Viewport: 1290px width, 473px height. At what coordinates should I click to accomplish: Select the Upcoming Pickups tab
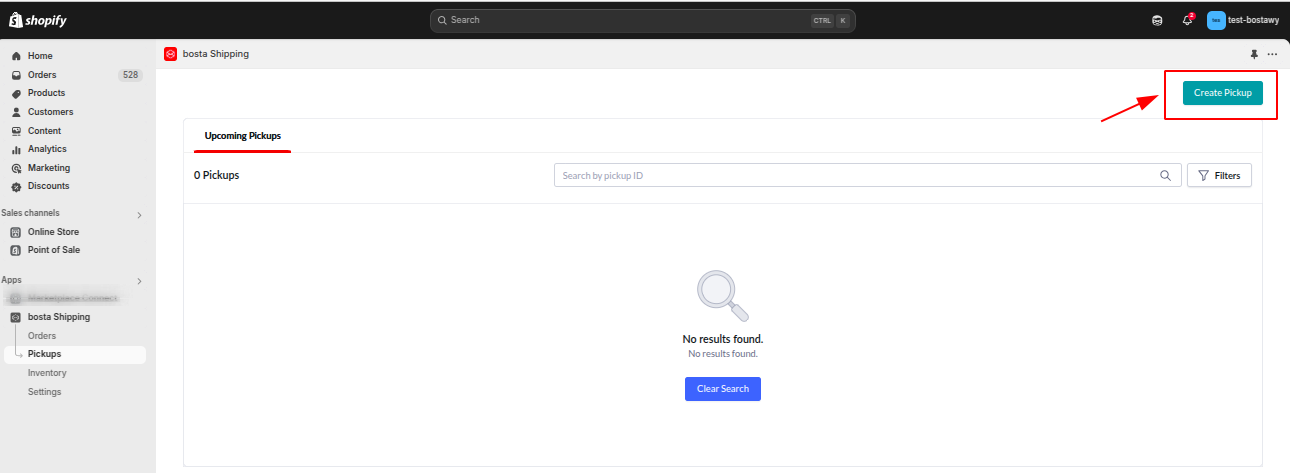point(243,135)
